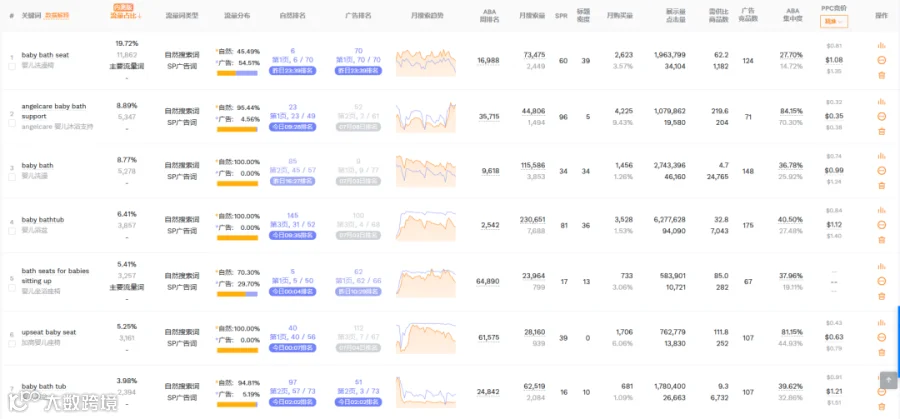Open the 数据解释 link beside 关键词
Viewport: 900px width, 419px height.
pyautogui.click(x=57, y=15)
